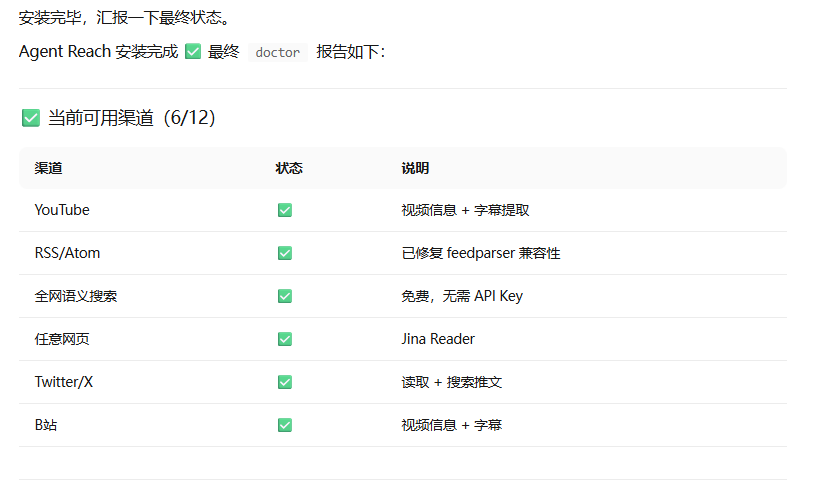Click the RSS/Atom status checkmark
The width and height of the screenshot is (815, 488).
pyautogui.click(x=285, y=253)
